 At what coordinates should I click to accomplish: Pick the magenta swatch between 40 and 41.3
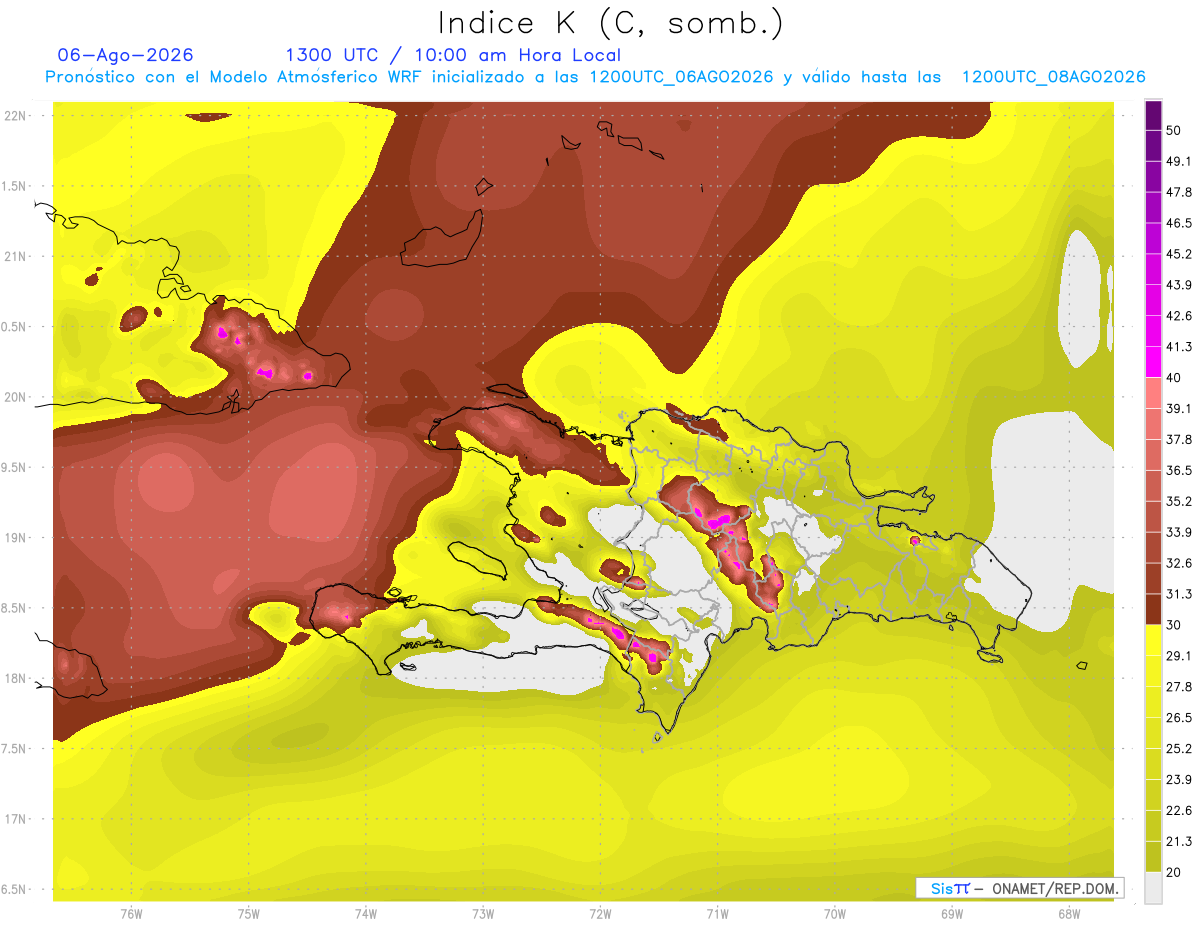pyautogui.click(x=1154, y=362)
